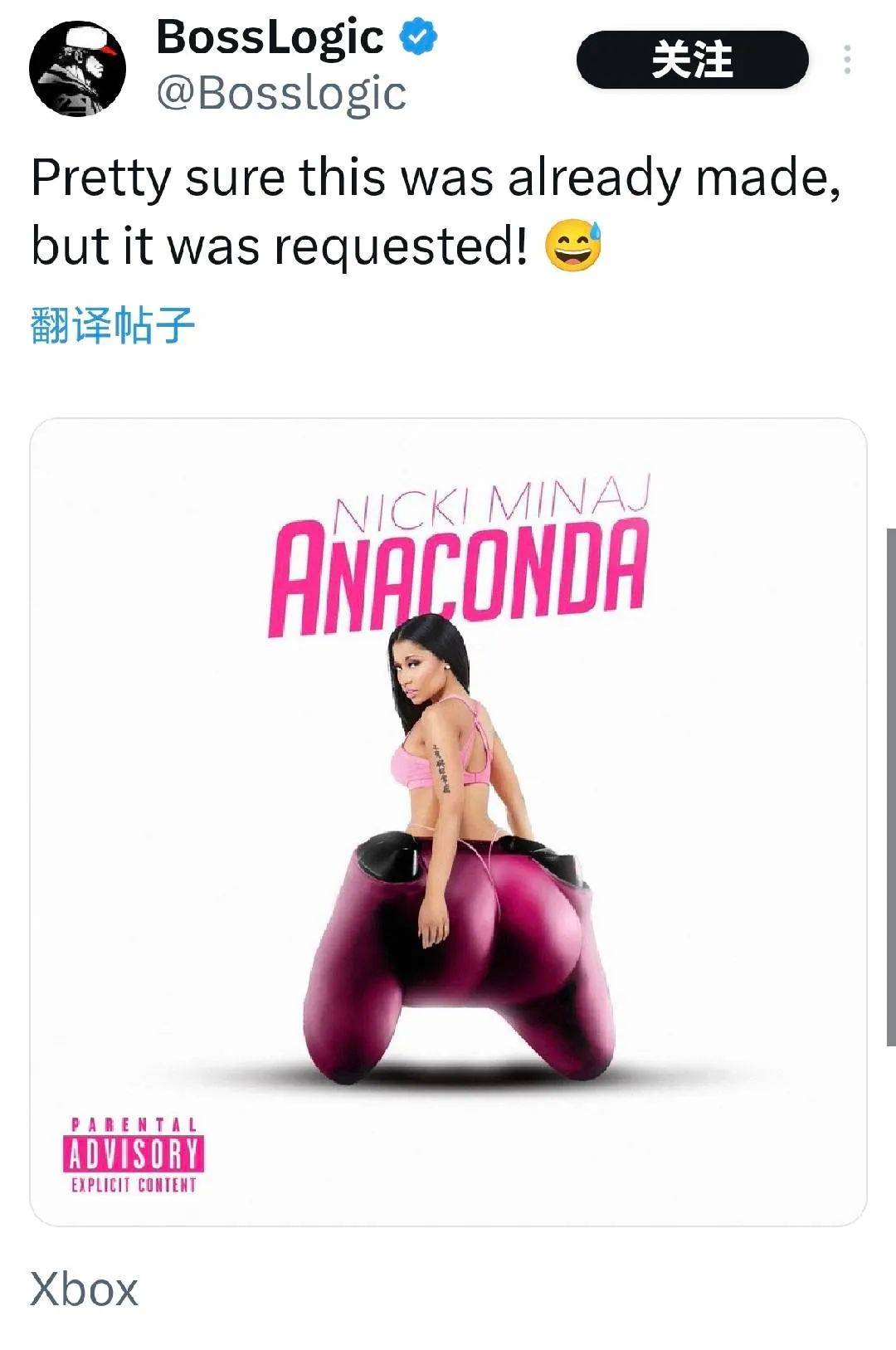Open the attached Anaconda album cover image
The width and height of the screenshot is (896, 1350).
pos(448,821)
